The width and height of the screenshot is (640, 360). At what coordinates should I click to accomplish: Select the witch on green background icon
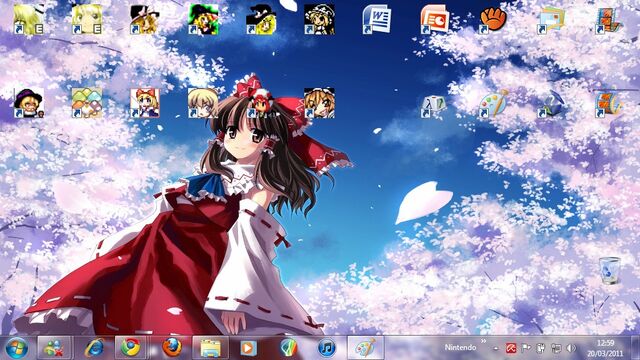click(x=203, y=19)
